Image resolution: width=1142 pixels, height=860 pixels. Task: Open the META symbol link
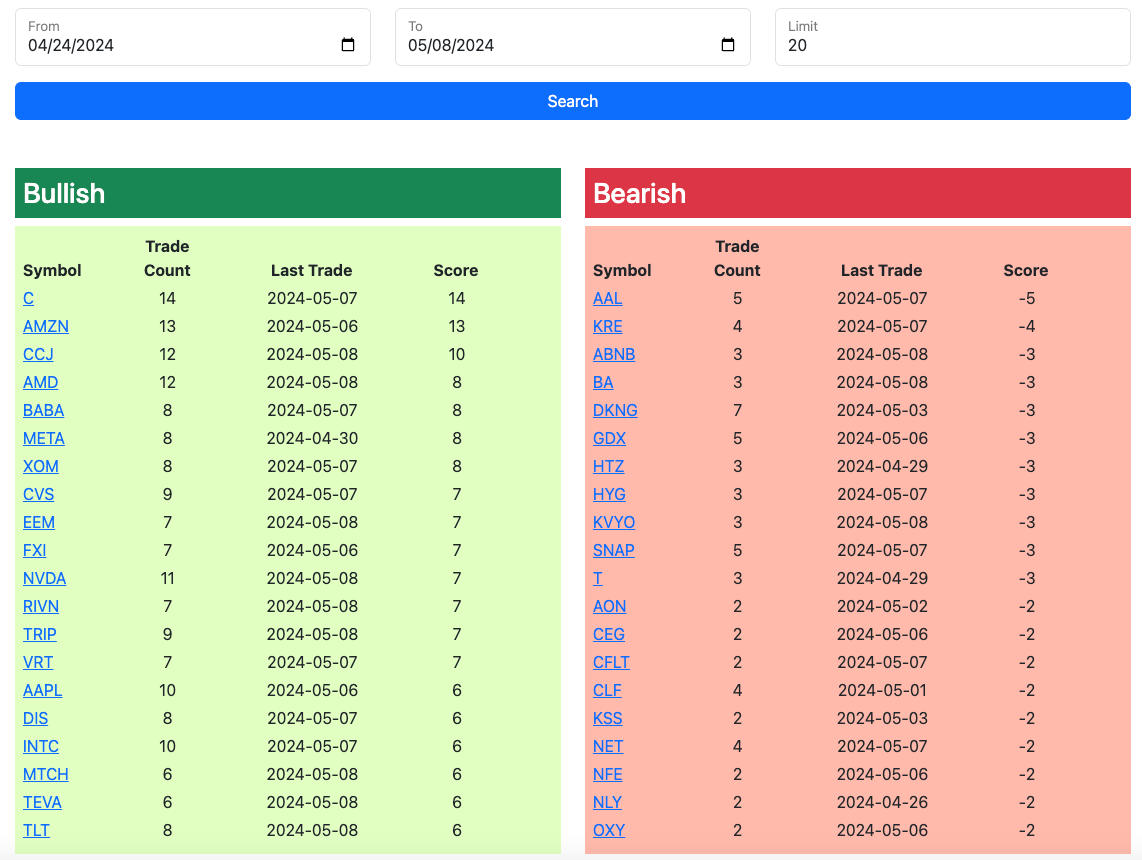click(x=44, y=438)
